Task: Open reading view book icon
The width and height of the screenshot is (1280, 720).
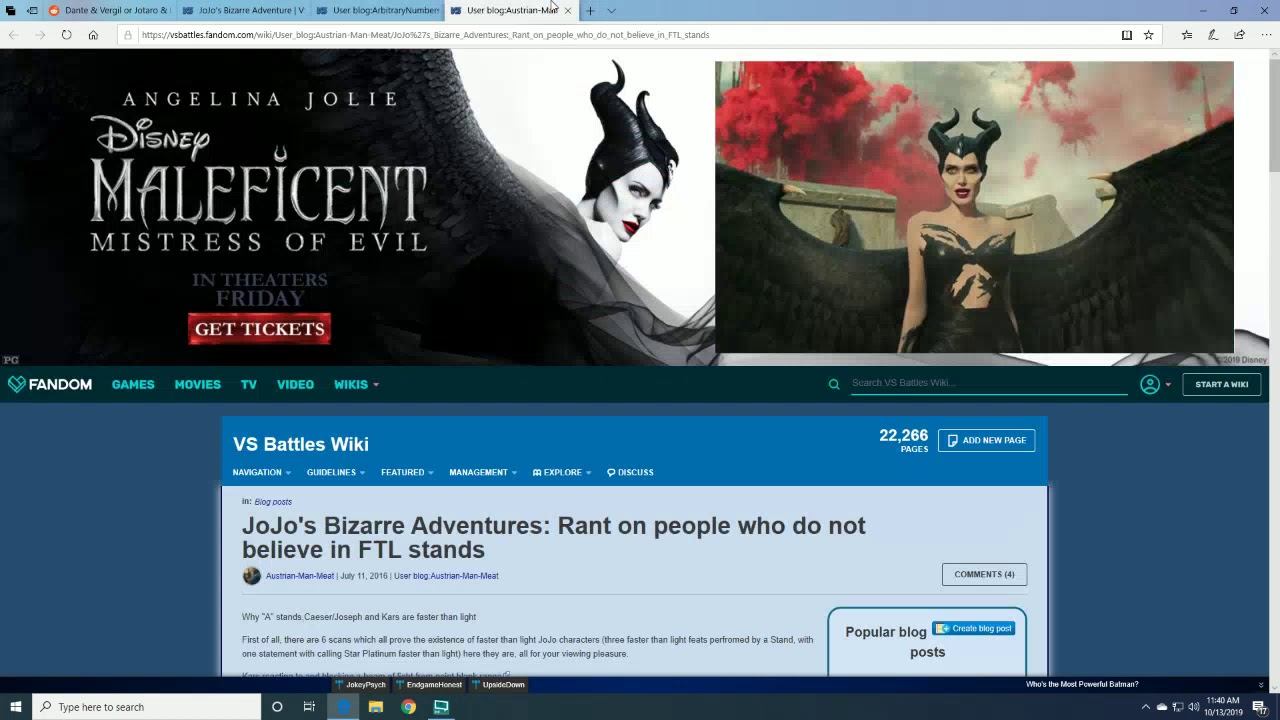Action: click(1127, 35)
